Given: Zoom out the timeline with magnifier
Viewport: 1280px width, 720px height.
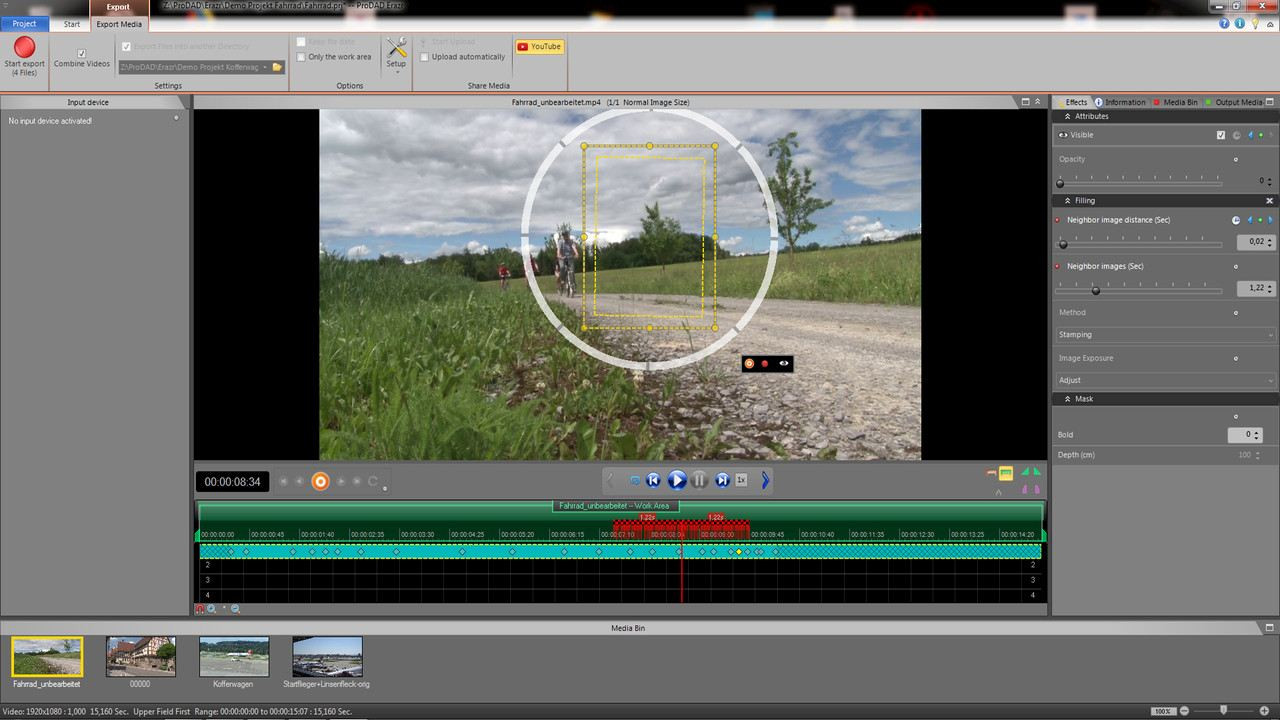Looking at the screenshot, I should (x=235, y=608).
